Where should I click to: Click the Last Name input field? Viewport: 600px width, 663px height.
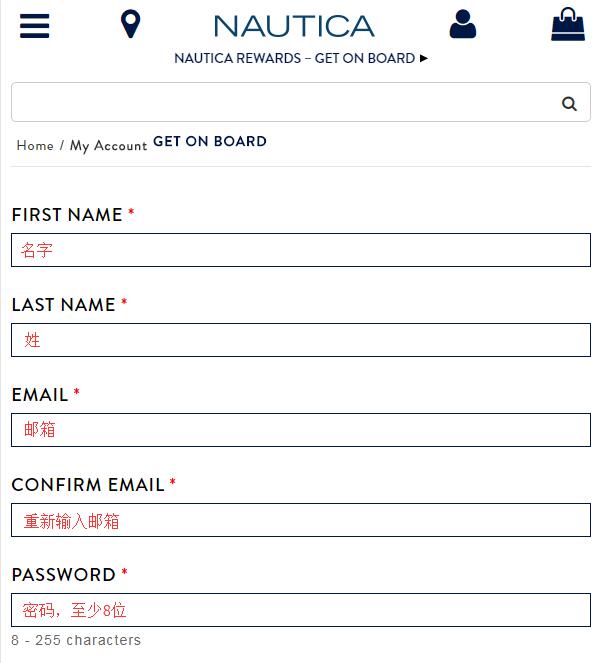coord(301,340)
